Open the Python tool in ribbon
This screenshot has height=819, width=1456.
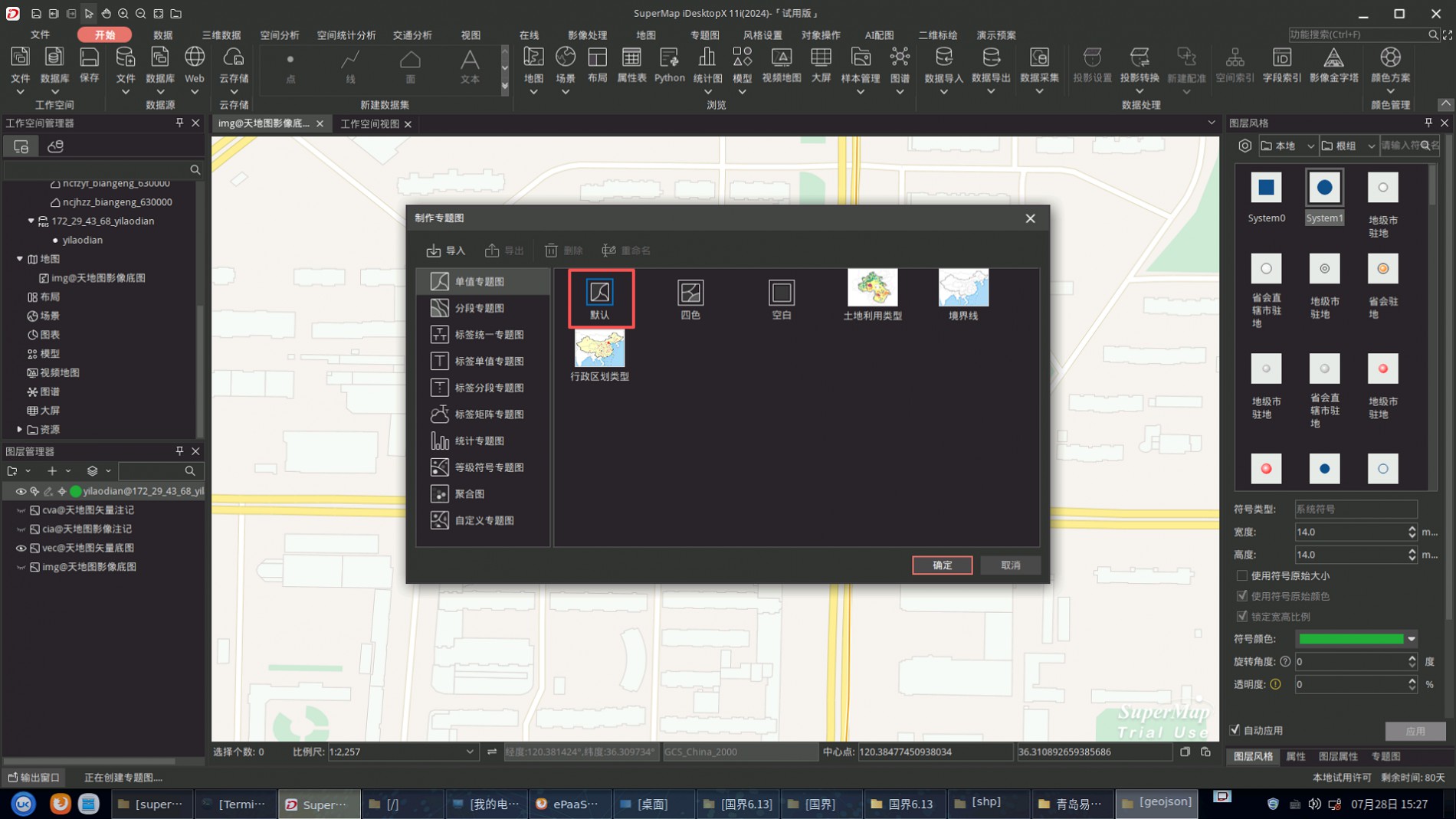tap(669, 65)
